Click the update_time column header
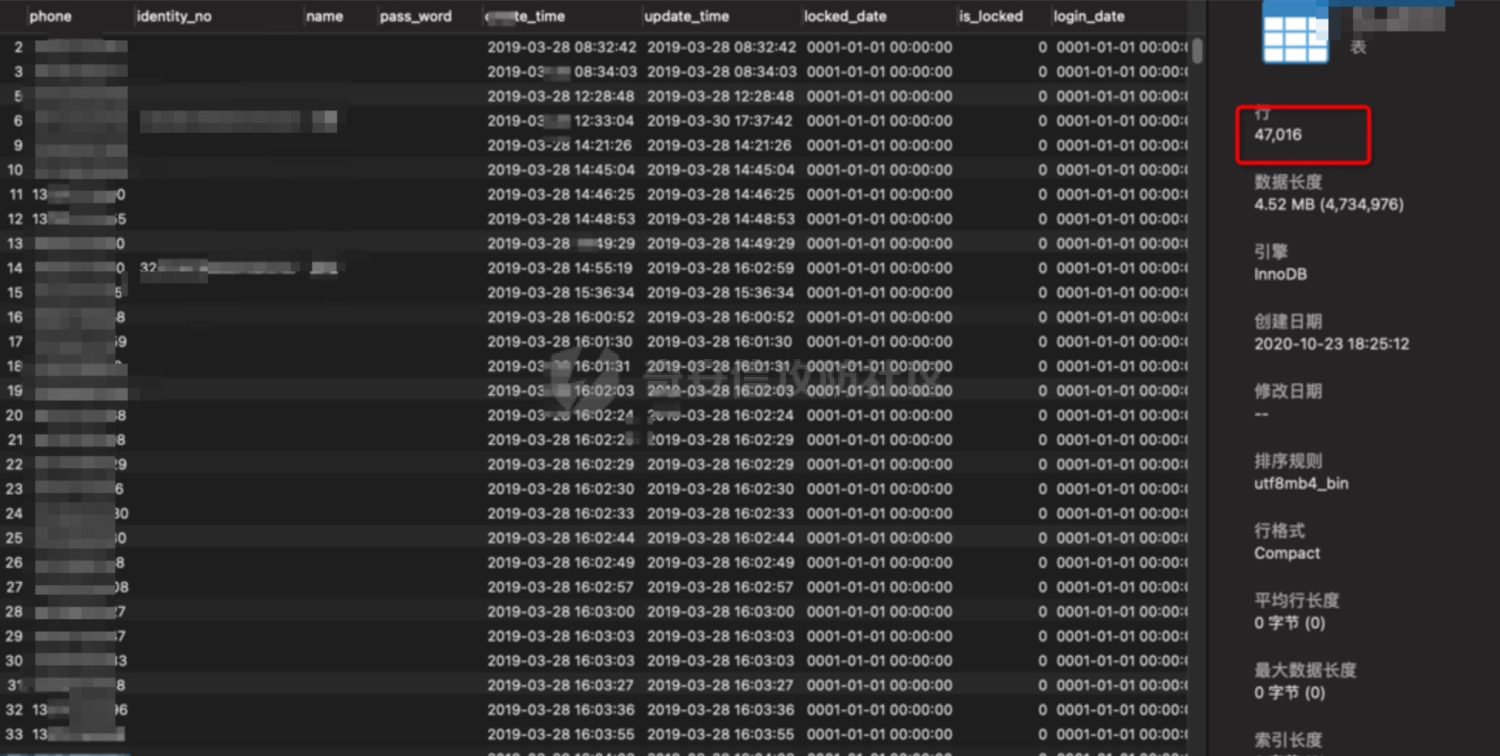Image resolution: width=1500 pixels, height=756 pixels. (687, 16)
